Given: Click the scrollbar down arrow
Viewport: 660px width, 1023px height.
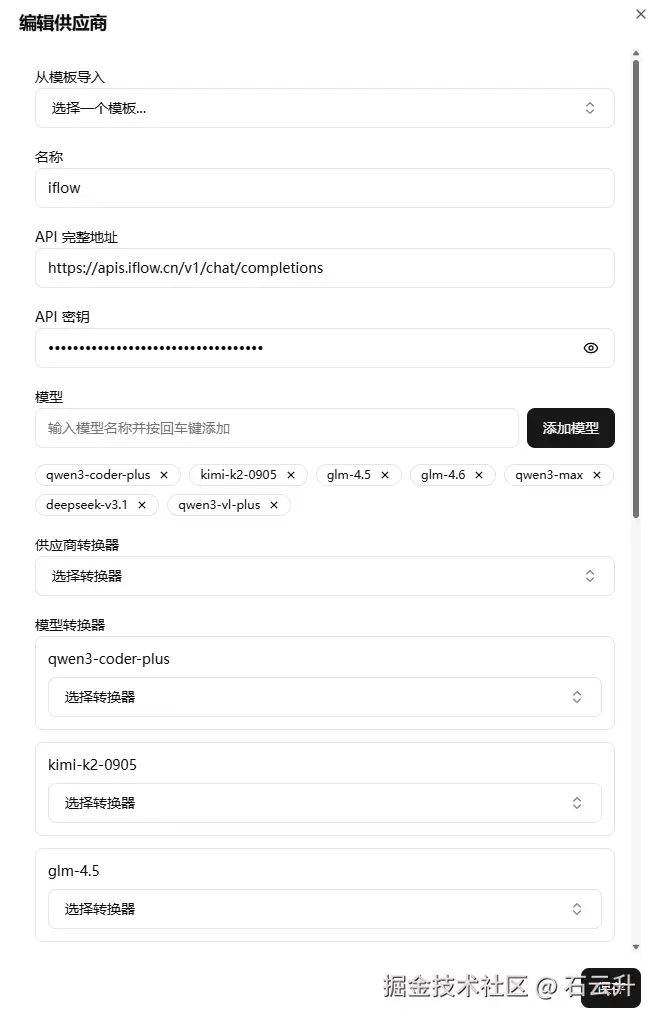Looking at the screenshot, I should click(x=636, y=947).
